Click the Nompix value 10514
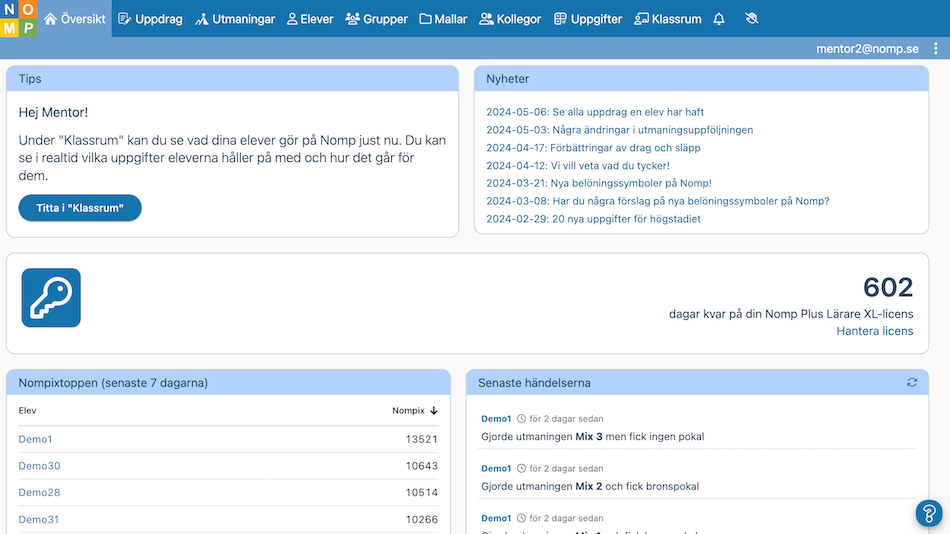This screenshot has width=950, height=534. (x=422, y=492)
